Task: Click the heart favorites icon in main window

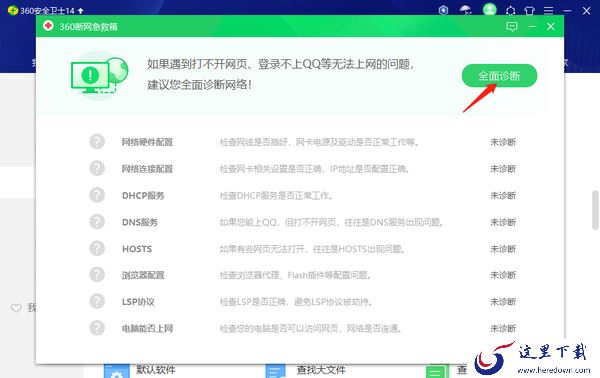Action: [16, 308]
